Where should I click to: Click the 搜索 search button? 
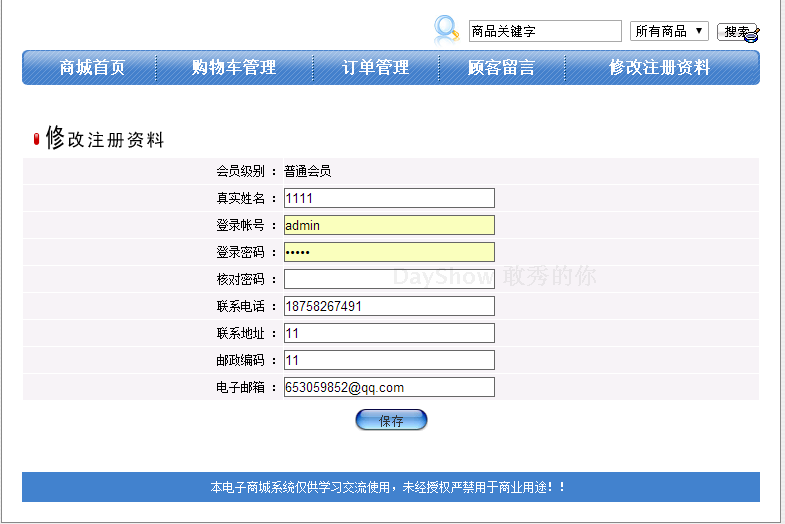point(738,32)
